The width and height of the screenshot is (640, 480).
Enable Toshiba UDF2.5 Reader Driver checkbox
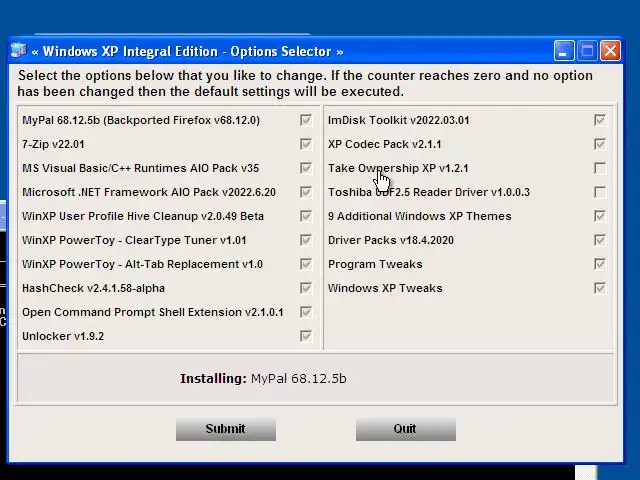[x=600, y=192]
